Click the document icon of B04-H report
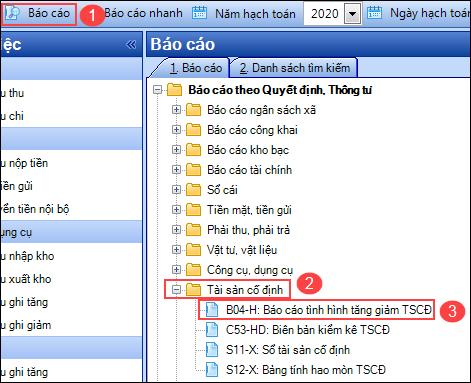This screenshot has height=383, width=471. pos(212,310)
